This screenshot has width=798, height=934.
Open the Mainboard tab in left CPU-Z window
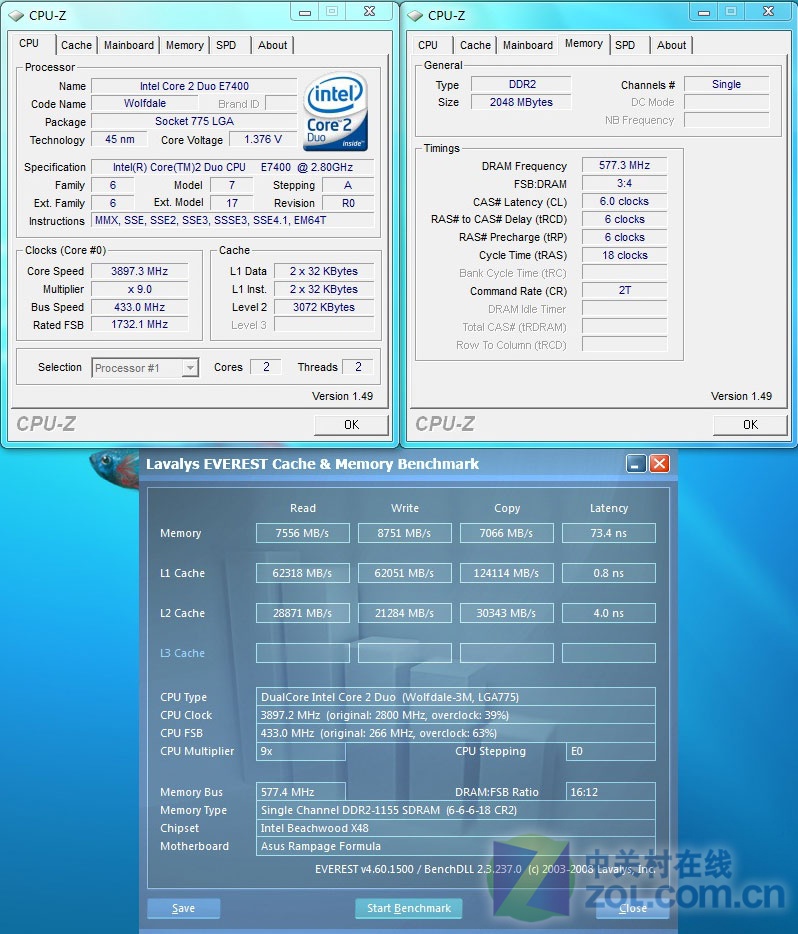[x=129, y=45]
